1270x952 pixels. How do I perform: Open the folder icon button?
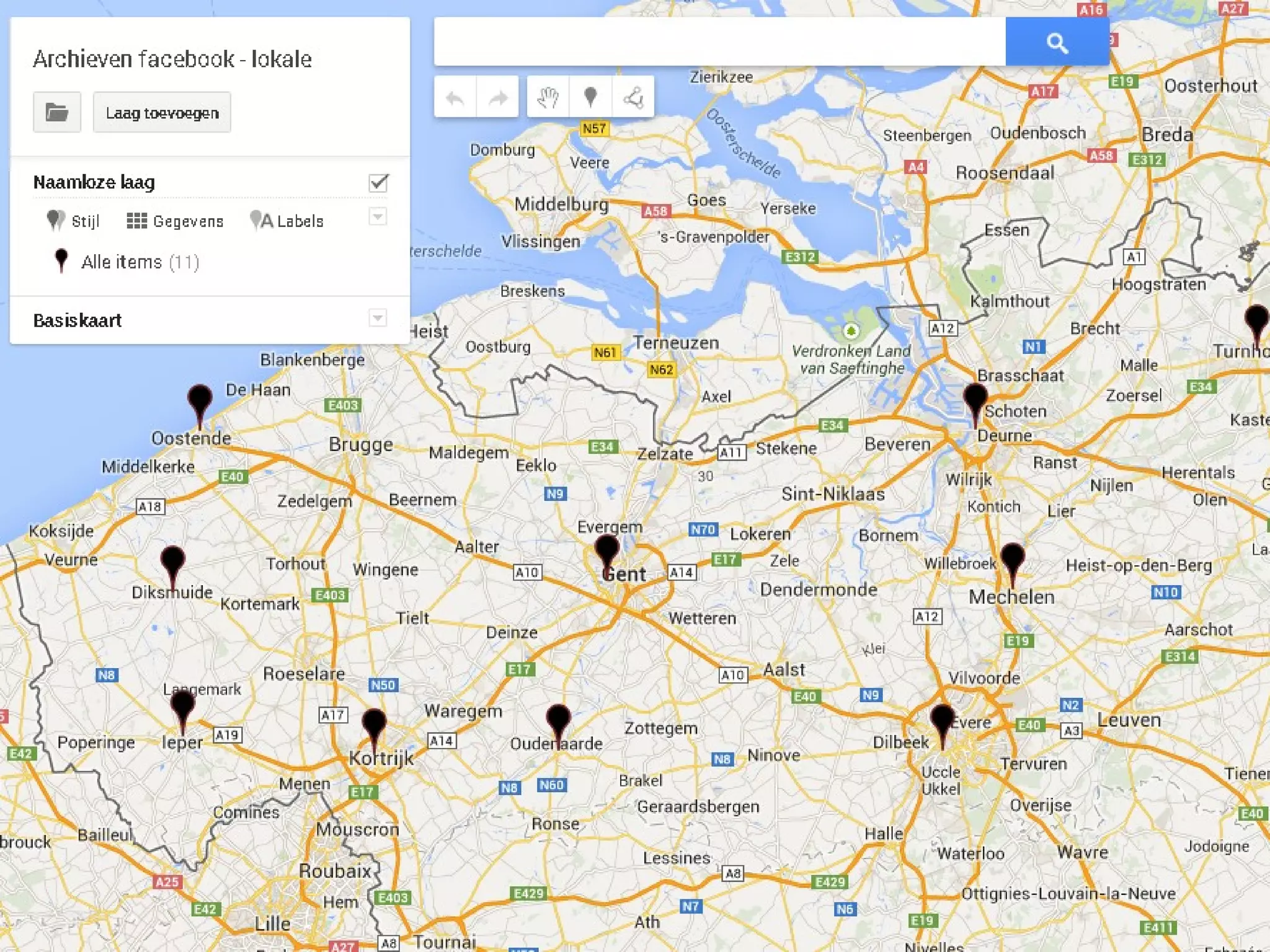57,113
